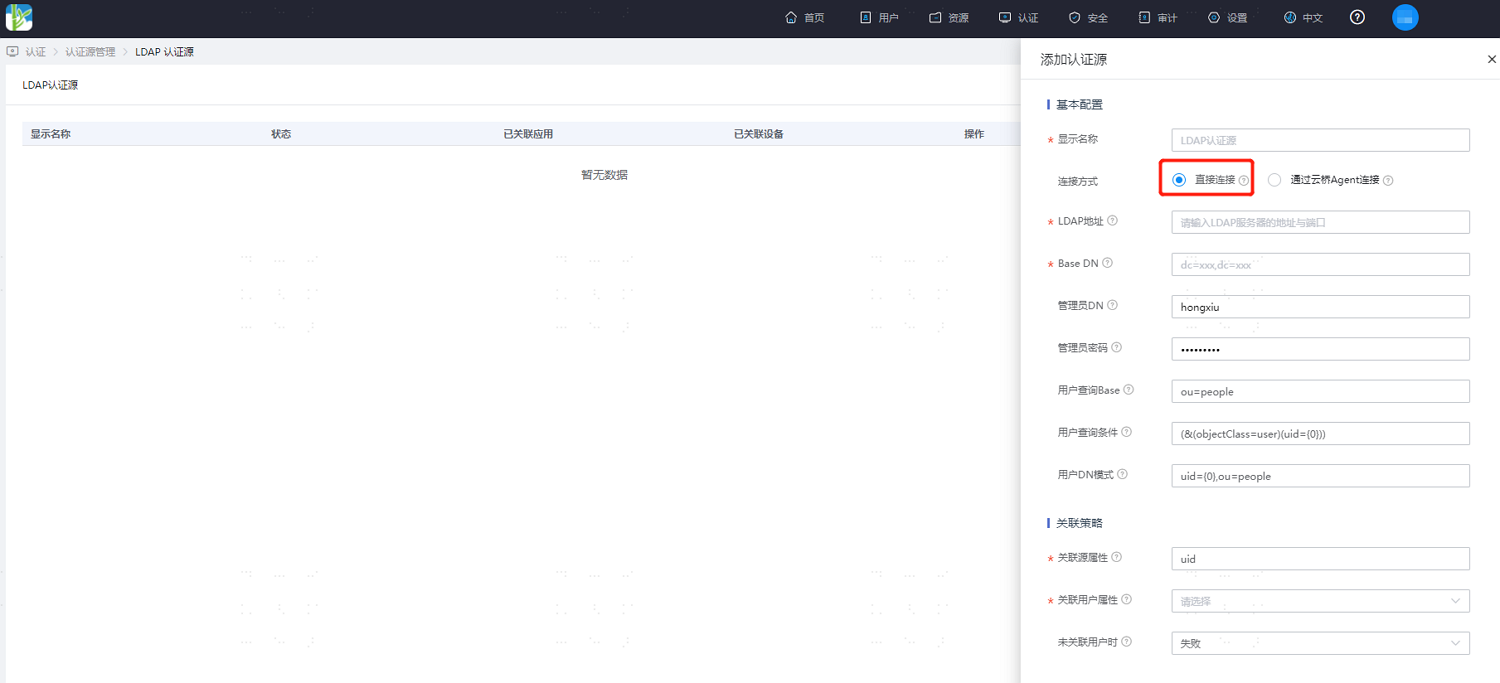1500x683 pixels.
Task: Open the 未关联用户时 dropdown showing 失败
Action: click(x=1320, y=643)
